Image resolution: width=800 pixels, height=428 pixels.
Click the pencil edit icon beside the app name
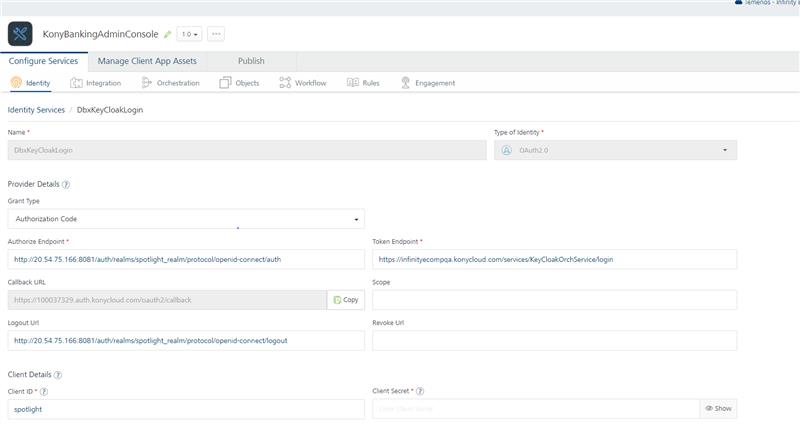[x=167, y=34]
